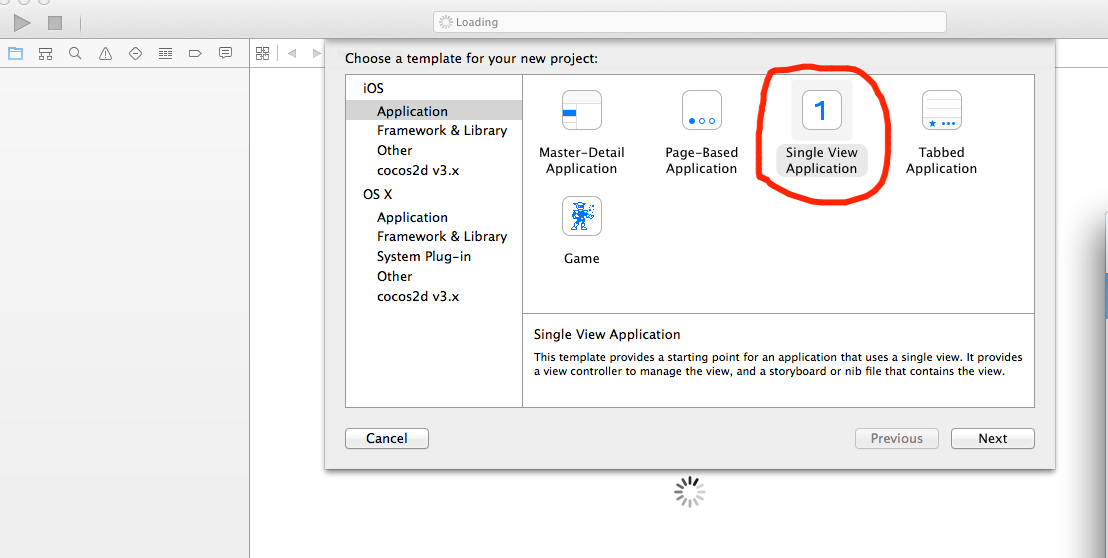
Task: Open the Debug navigator icon
Action: [165, 54]
